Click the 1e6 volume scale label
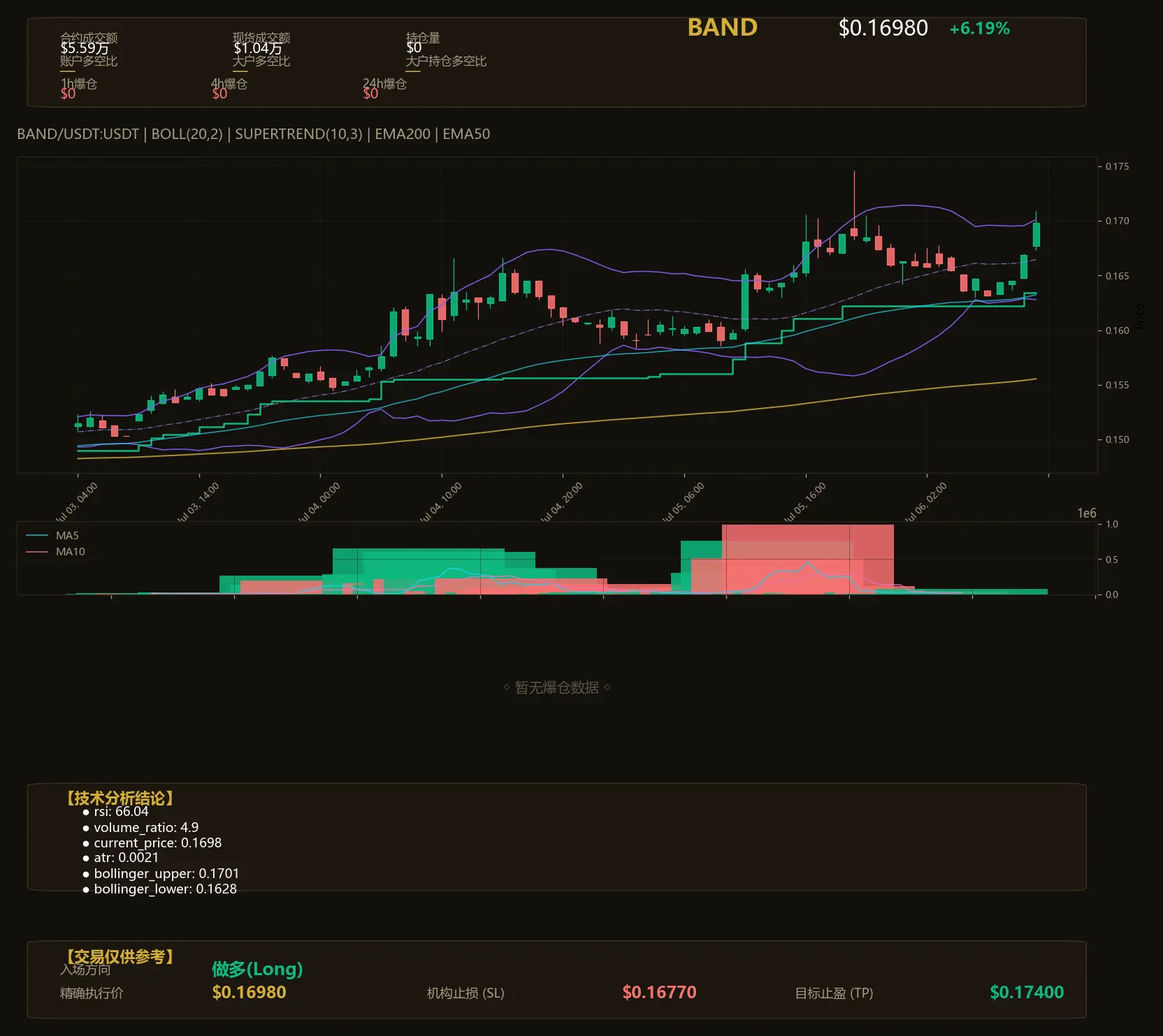The height and width of the screenshot is (1036, 1163). pos(1087,513)
